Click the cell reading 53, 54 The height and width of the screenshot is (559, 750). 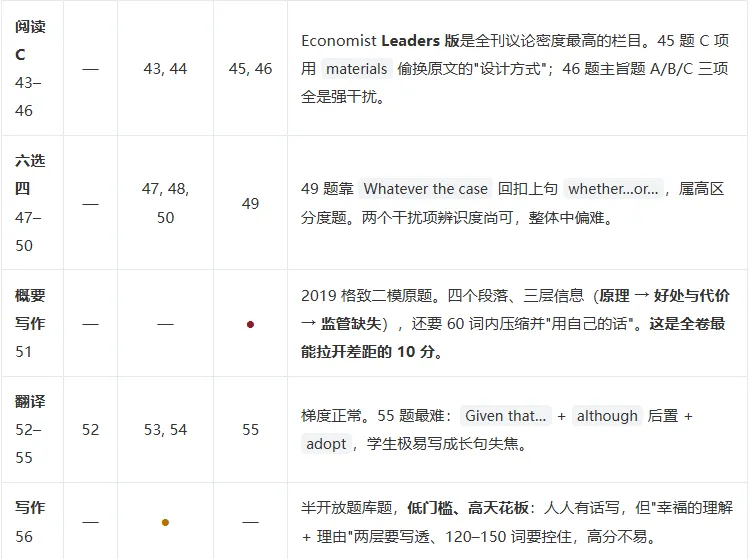click(165, 429)
